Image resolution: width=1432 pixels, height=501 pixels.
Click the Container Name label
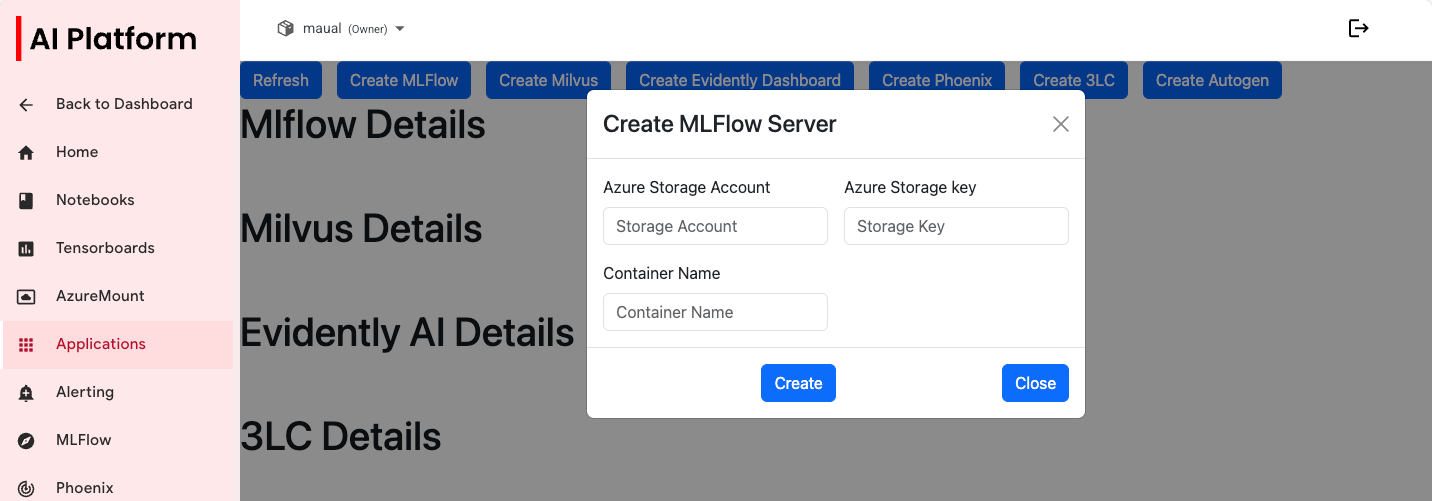click(662, 273)
